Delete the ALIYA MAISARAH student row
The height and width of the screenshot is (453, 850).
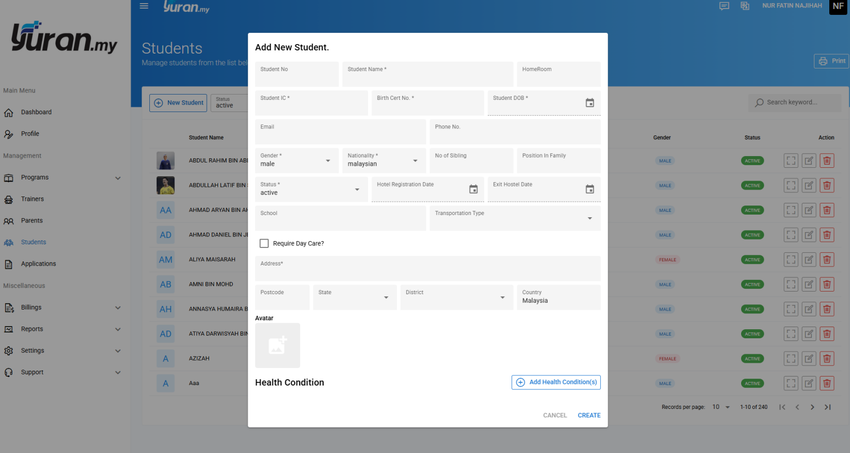click(827, 260)
